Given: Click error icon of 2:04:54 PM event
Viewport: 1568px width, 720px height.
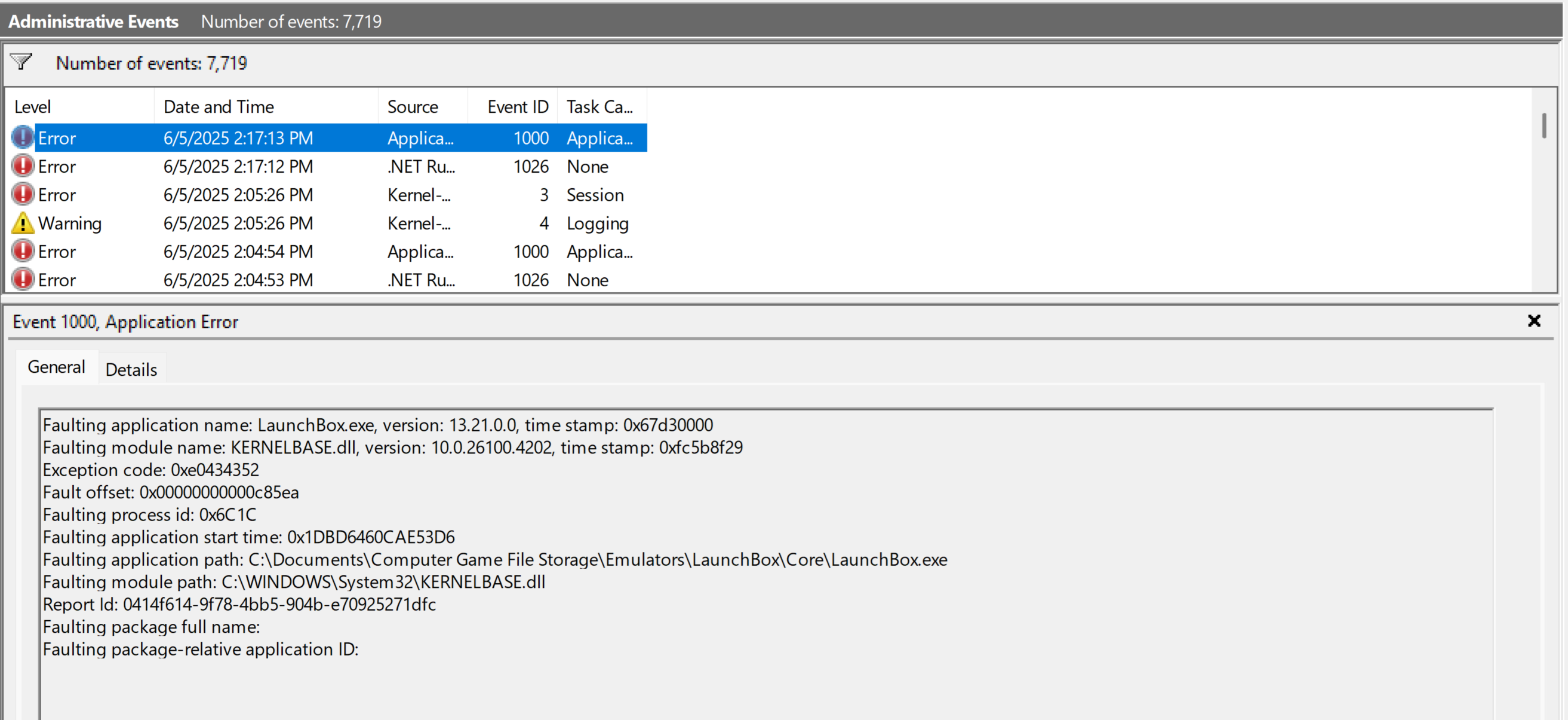Looking at the screenshot, I should 23,252.
